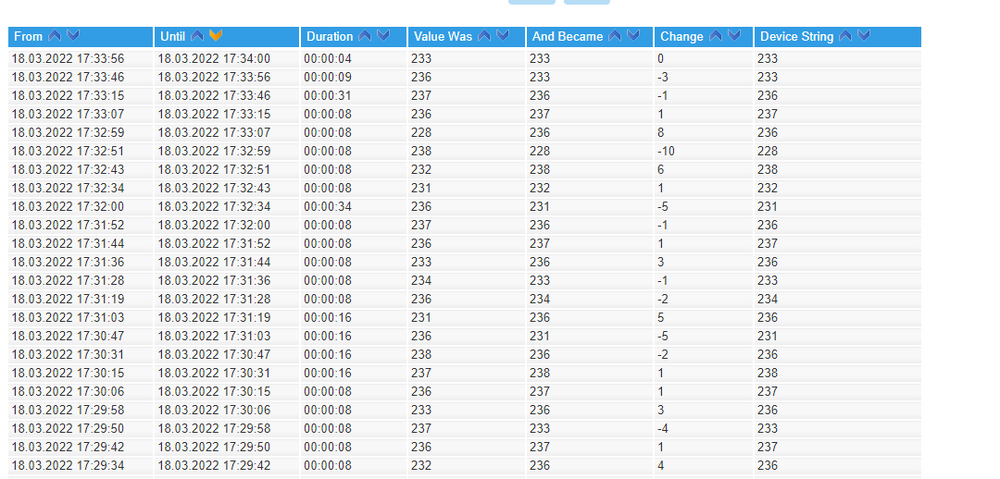Viewport: 1000px width, 479px height.
Task: Sort From column ascending
Action: [x=54, y=37]
